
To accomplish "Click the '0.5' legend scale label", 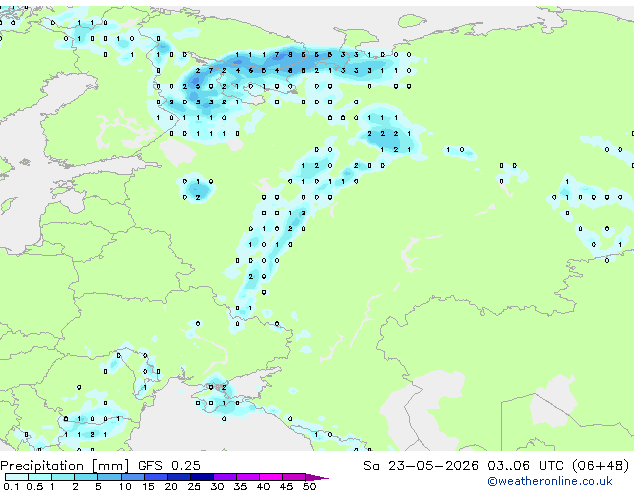I will coord(34,486).
